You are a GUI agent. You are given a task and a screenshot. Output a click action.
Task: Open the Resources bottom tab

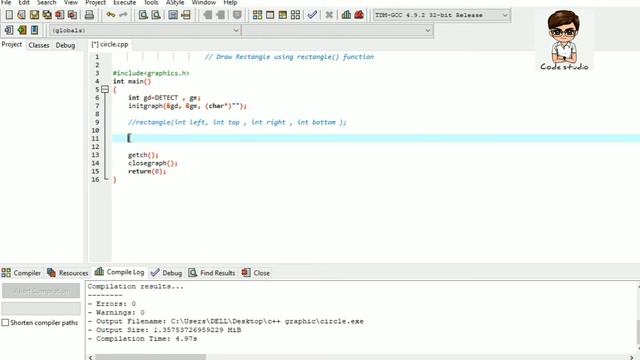(67, 273)
